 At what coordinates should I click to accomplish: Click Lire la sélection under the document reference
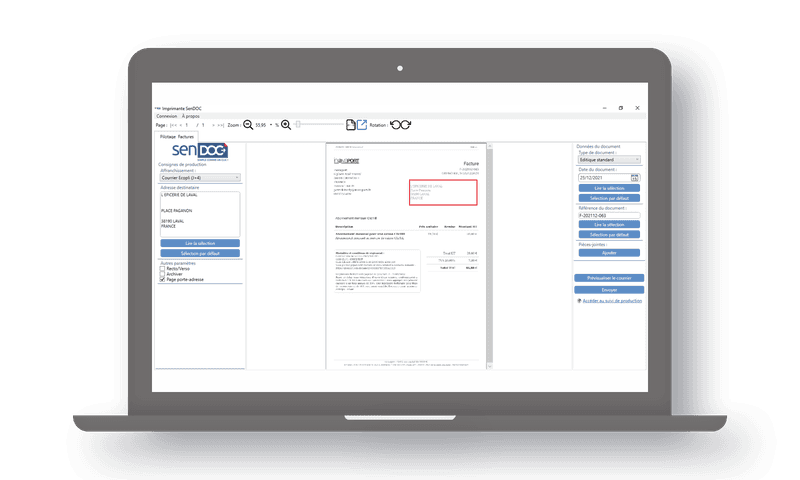(609, 224)
